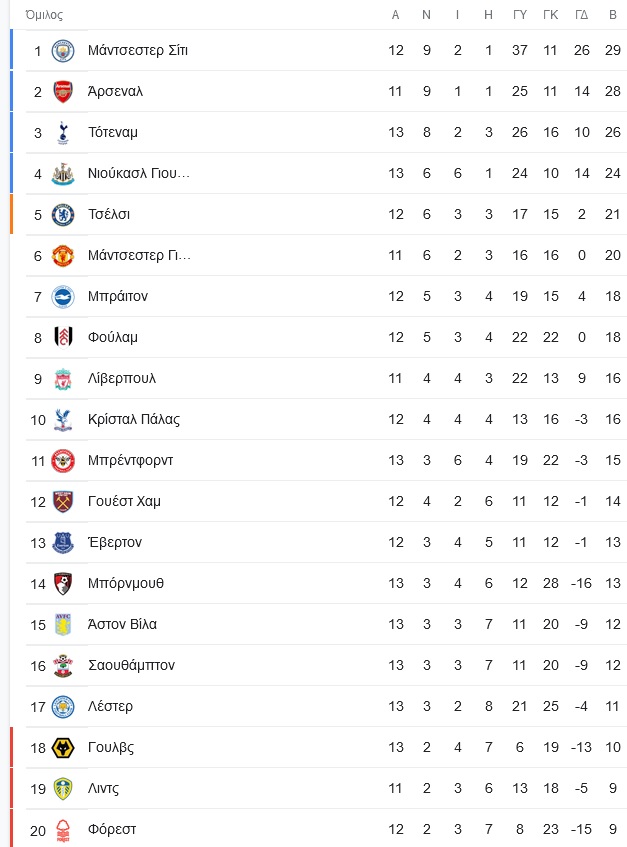
Task: Click the Brentford bee crest
Action: [x=63, y=461]
